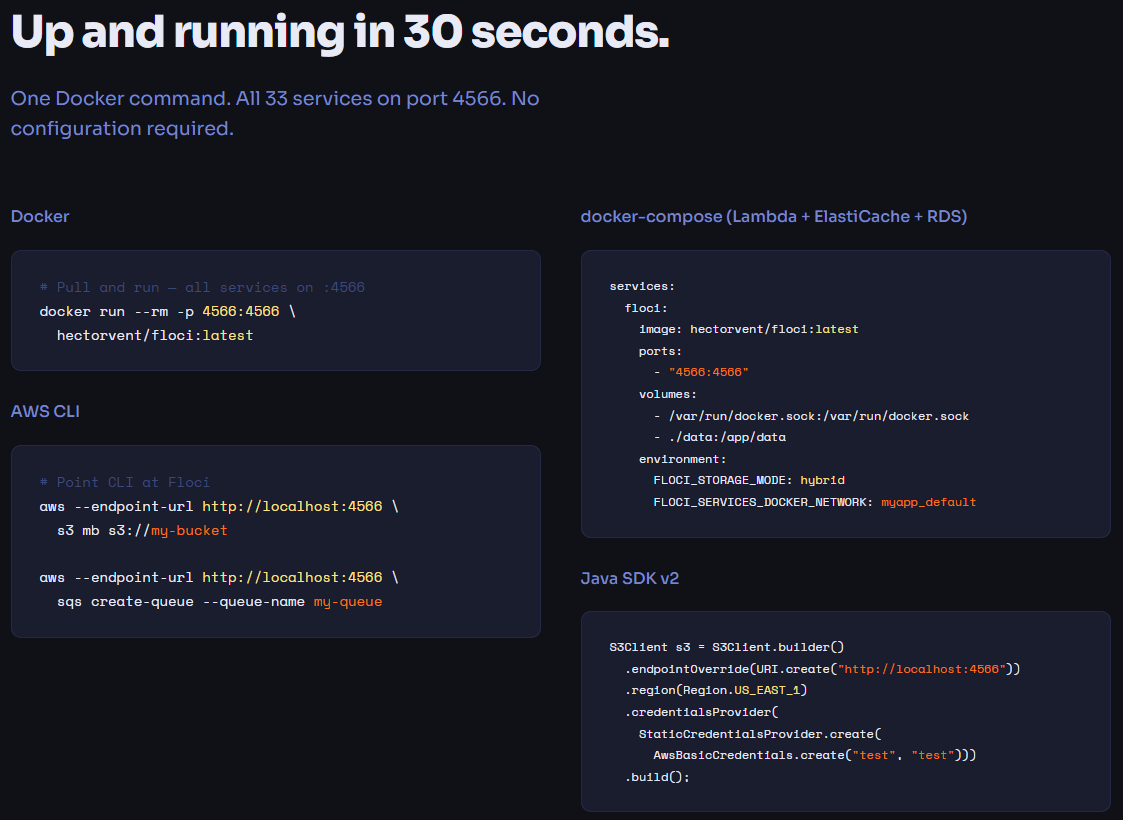This screenshot has width=1123, height=820.
Task: Click the code line 'hectorvent/floci:latest' in Docker block
Action: pyautogui.click(x=155, y=335)
